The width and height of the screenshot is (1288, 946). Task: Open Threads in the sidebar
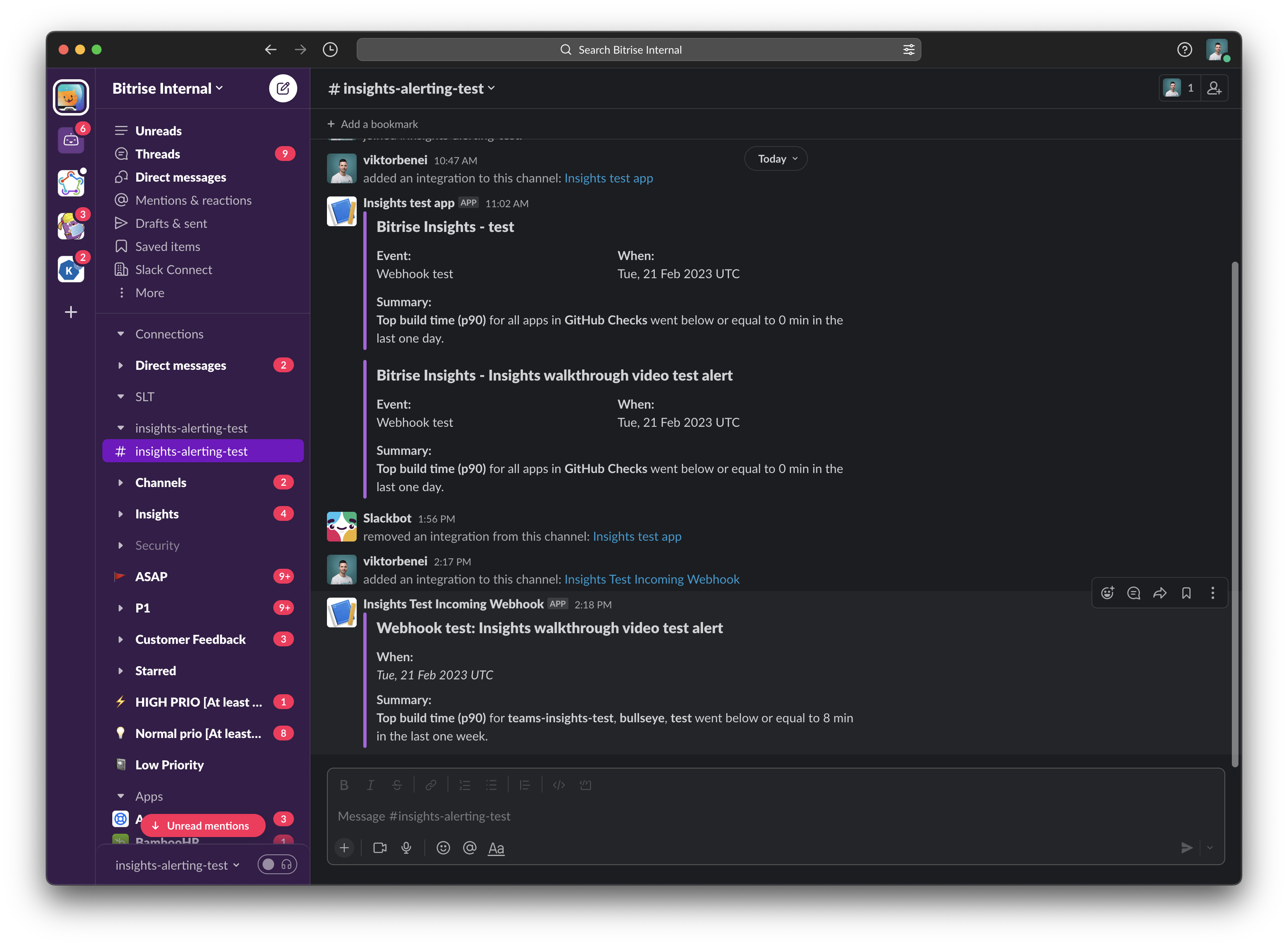pyautogui.click(x=203, y=154)
